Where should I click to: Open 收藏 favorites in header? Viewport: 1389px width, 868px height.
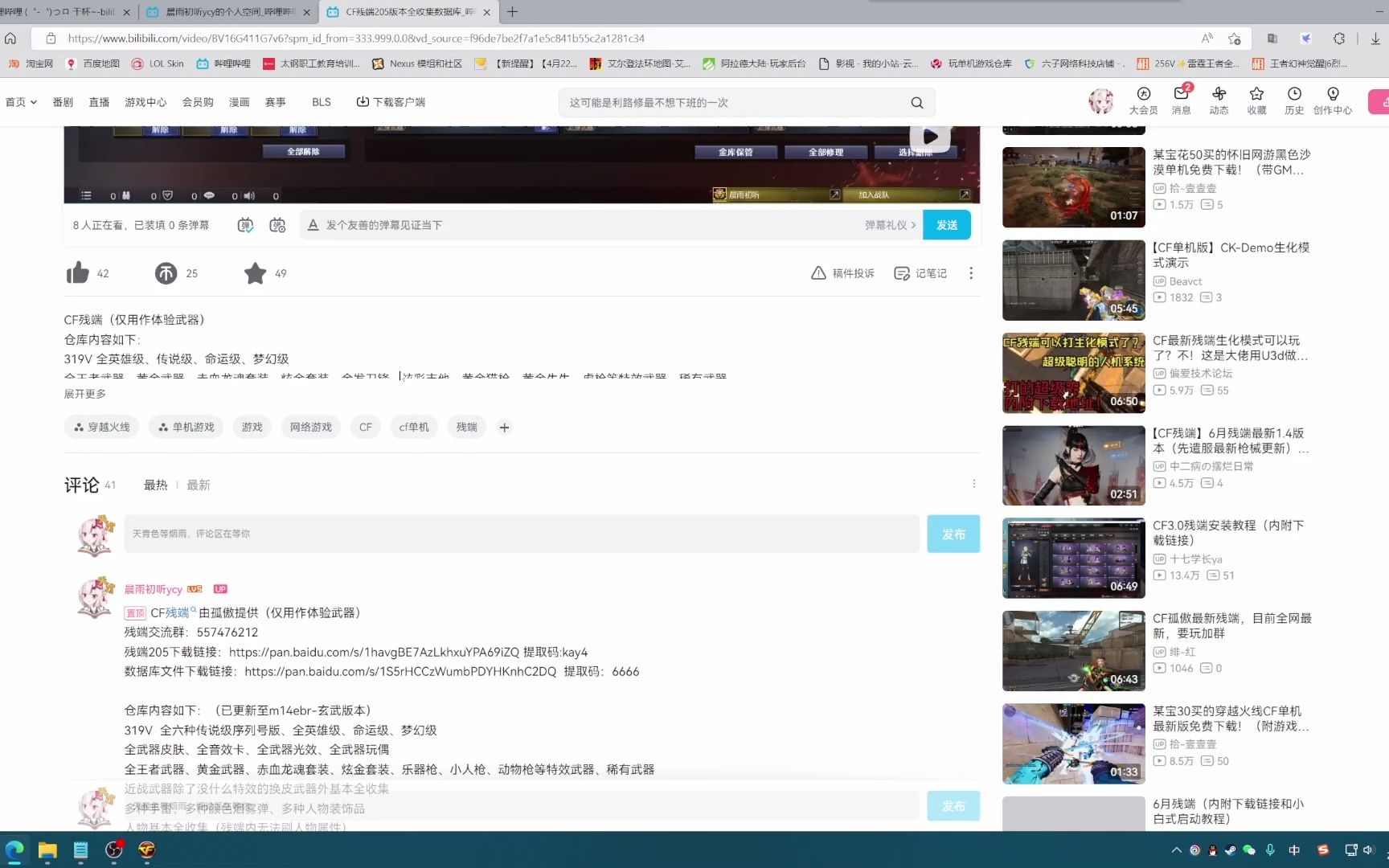click(x=1256, y=101)
